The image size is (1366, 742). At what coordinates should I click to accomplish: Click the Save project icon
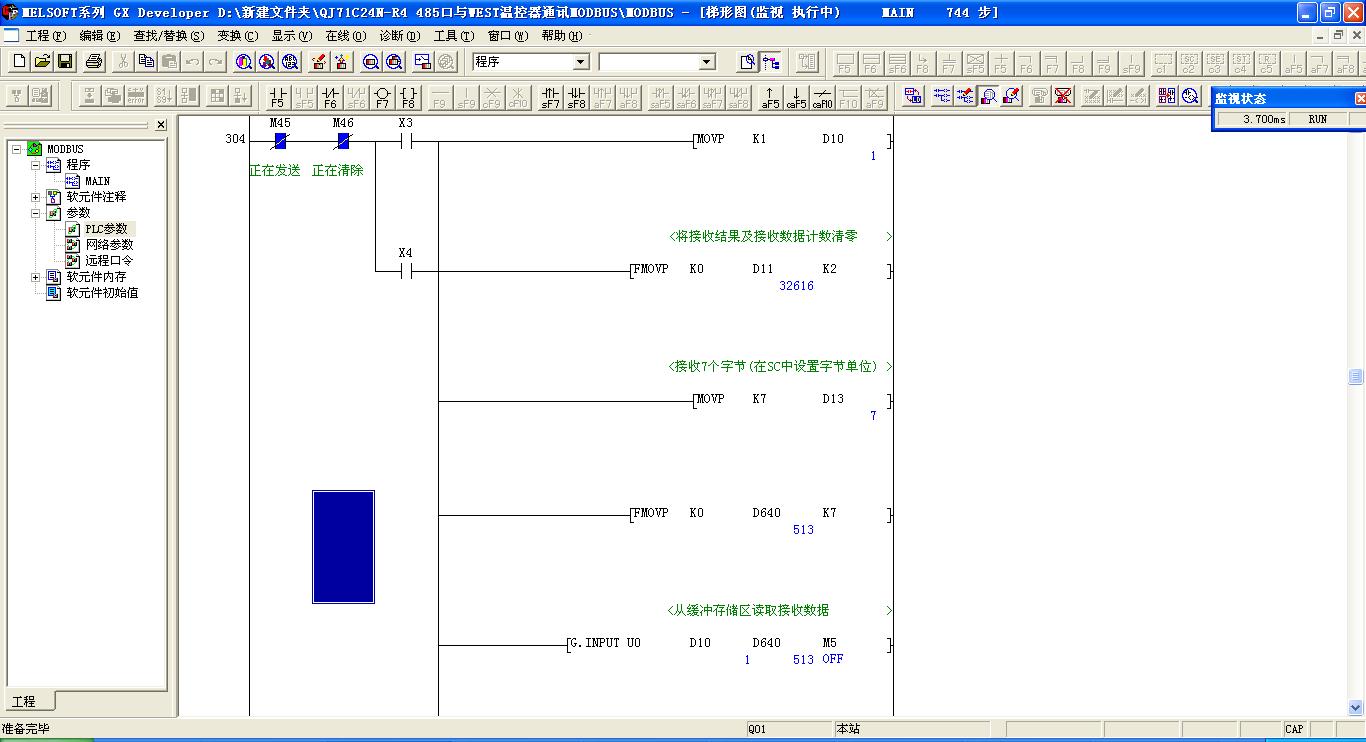click(65, 62)
